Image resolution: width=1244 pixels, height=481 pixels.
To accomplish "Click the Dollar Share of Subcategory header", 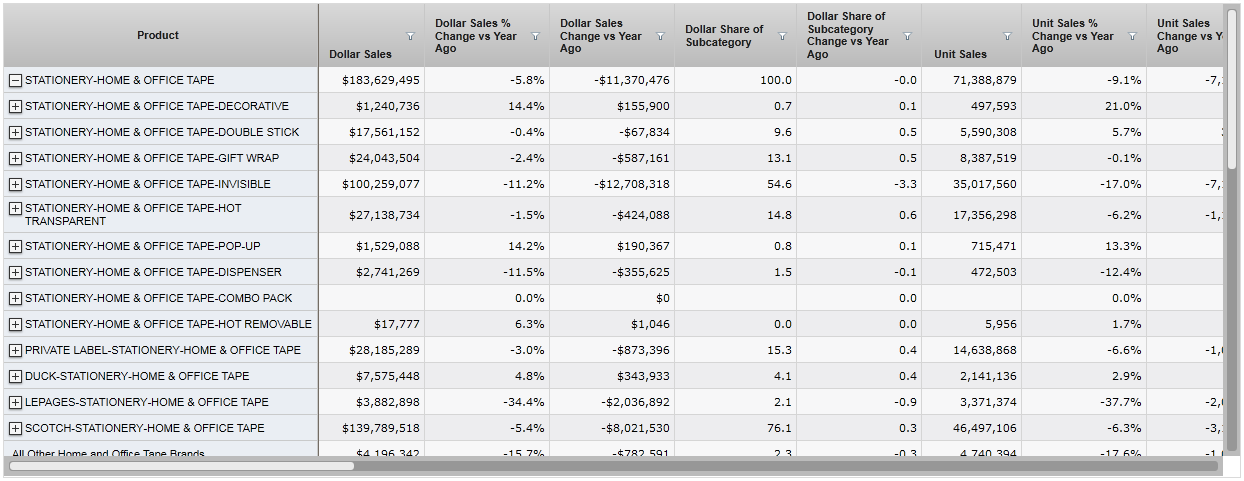I will pyautogui.click(x=724, y=36).
